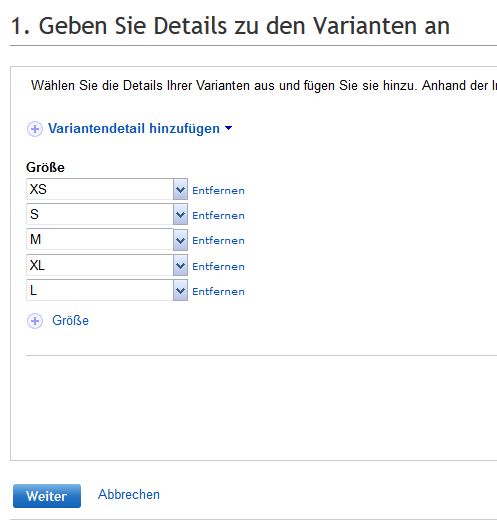Remove the L size via Entfernen

click(x=218, y=291)
